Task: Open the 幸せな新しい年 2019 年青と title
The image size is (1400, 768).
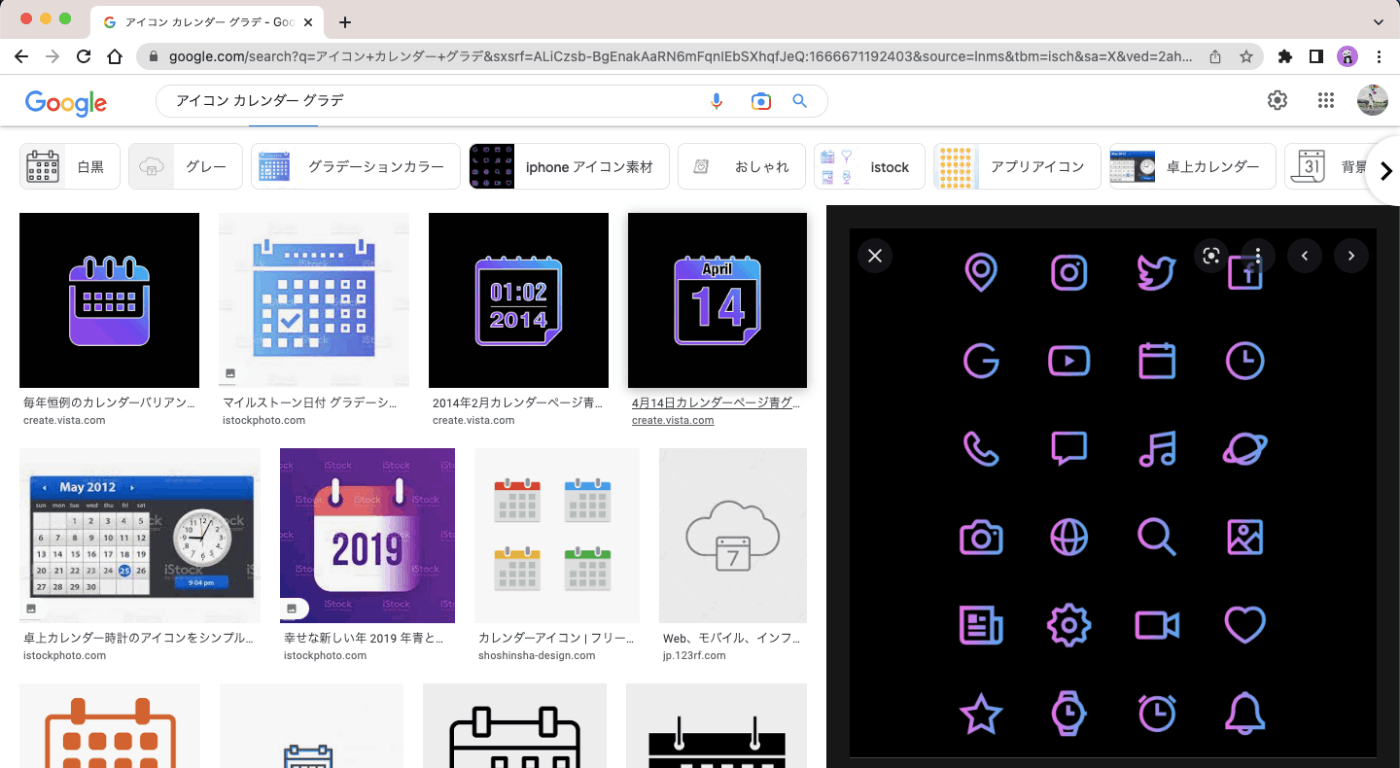Action: 364,638
